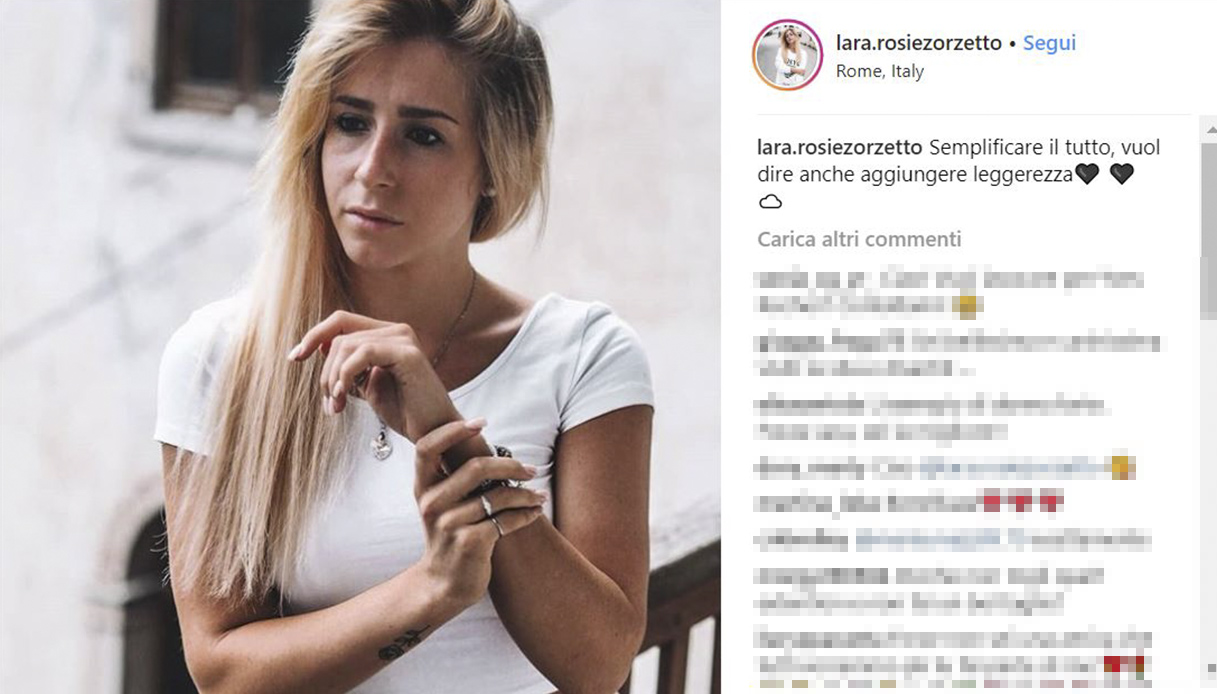This screenshot has width=1217, height=694.
Task: Click the Segui follow link
Action: [1049, 43]
